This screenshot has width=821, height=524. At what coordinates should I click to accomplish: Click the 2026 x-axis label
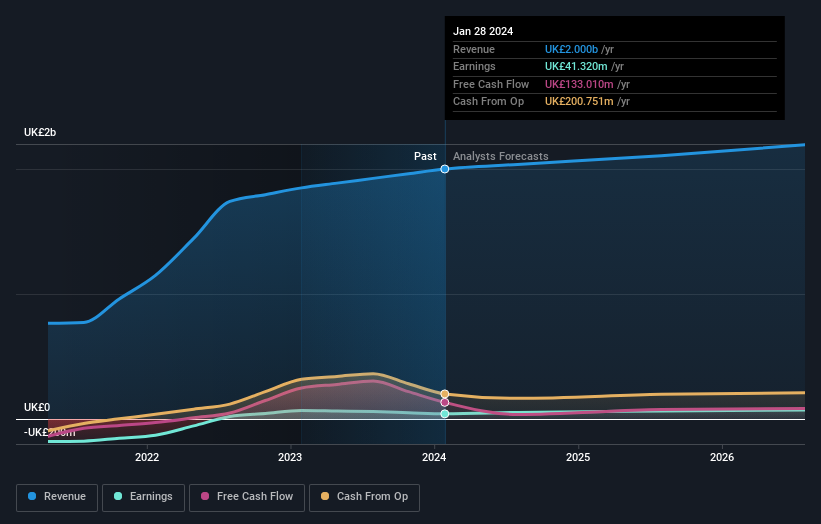(722, 457)
